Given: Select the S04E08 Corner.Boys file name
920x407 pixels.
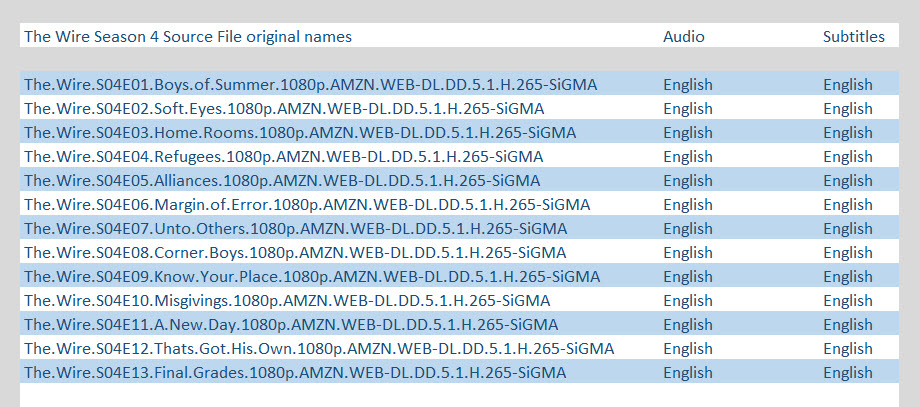Looking at the screenshot, I should (x=295, y=253).
